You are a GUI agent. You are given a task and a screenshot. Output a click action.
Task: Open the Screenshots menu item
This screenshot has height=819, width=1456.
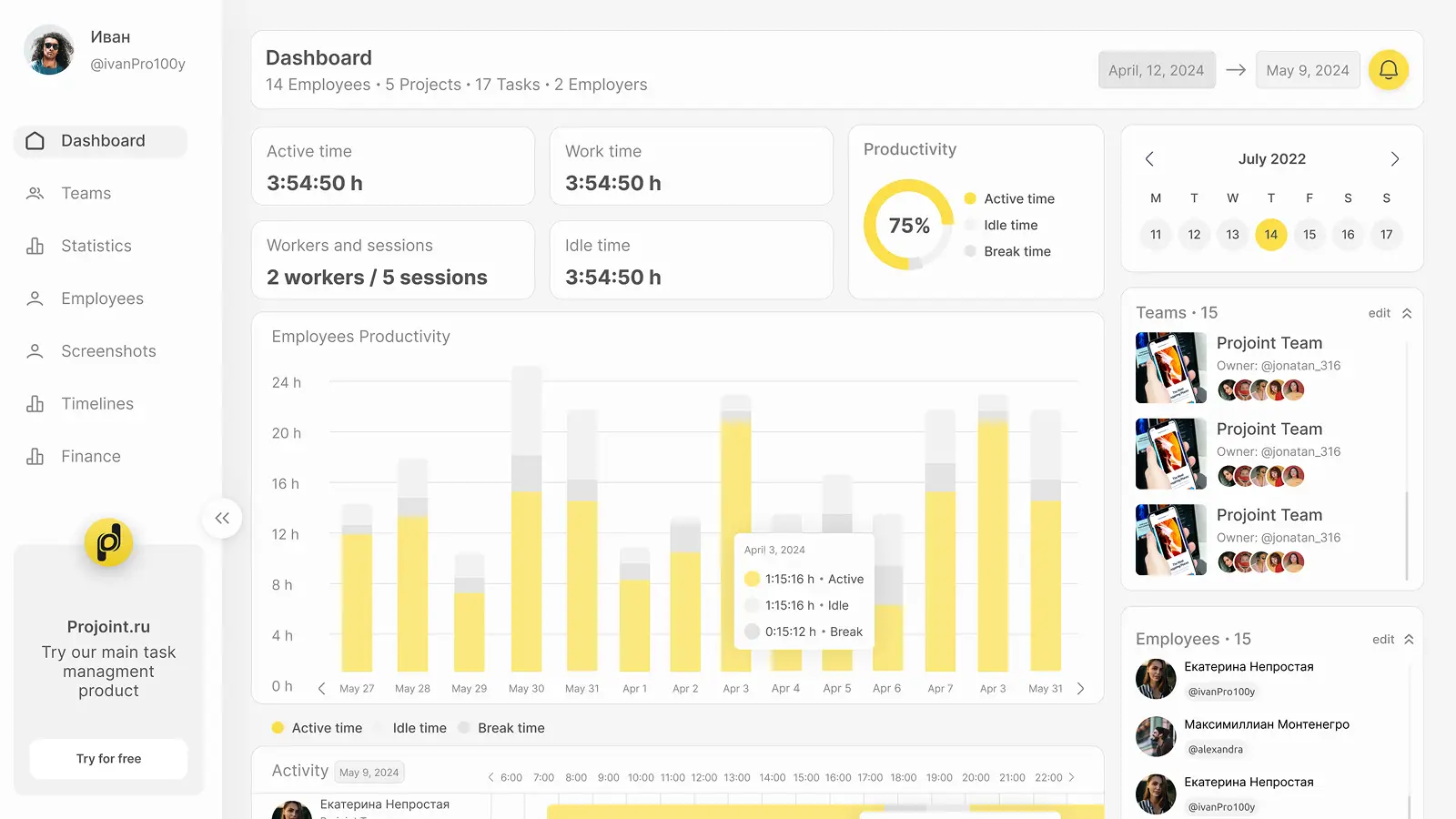[108, 351]
